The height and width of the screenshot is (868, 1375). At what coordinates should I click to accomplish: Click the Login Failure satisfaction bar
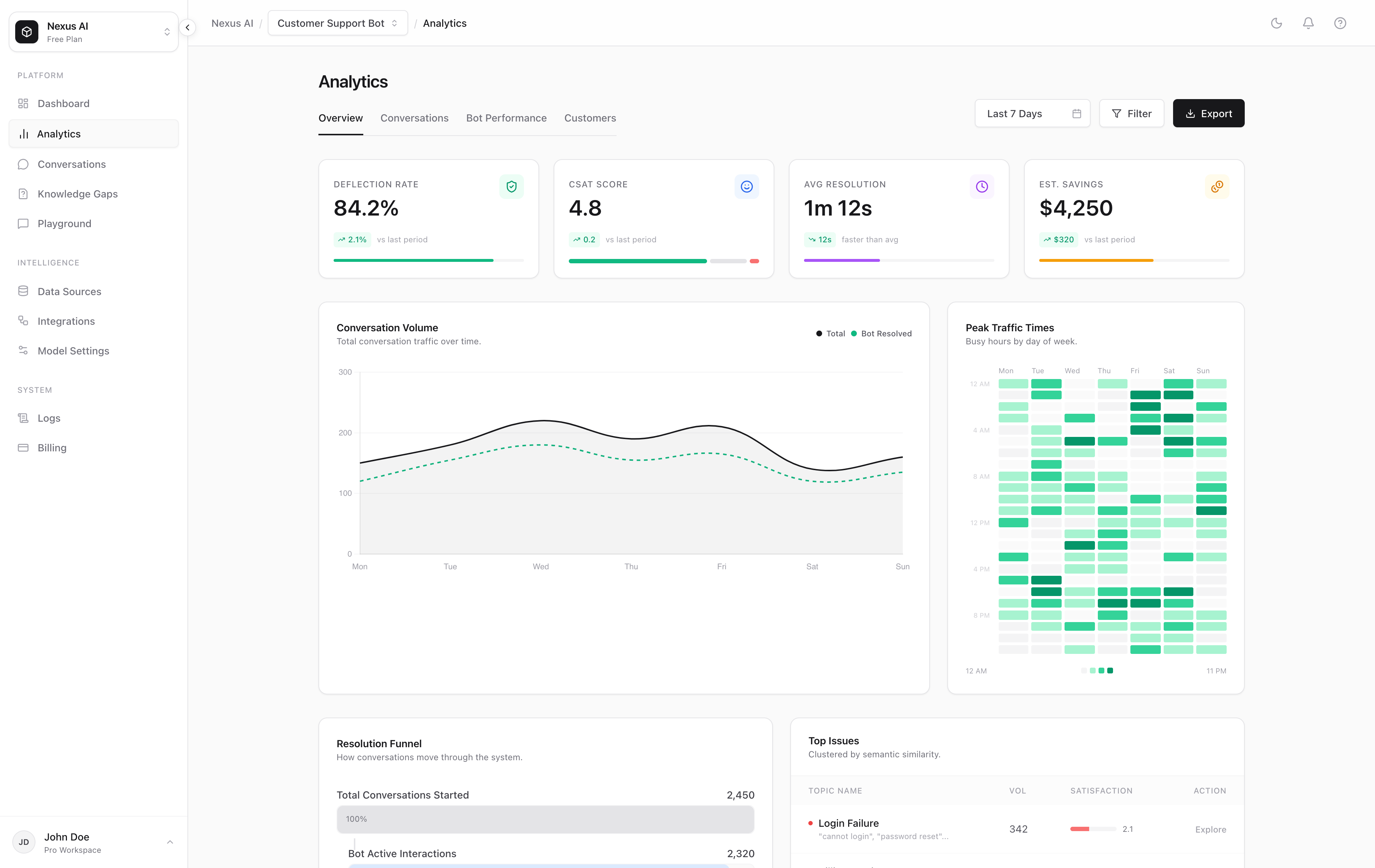(1093, 829)
